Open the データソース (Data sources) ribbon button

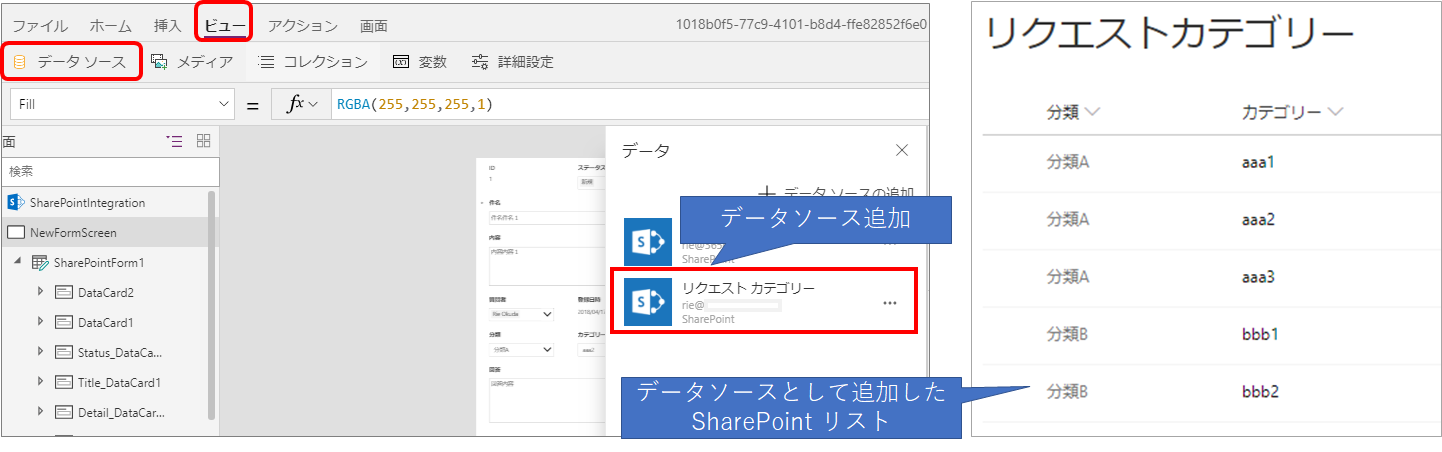click(x=72, y=62)
